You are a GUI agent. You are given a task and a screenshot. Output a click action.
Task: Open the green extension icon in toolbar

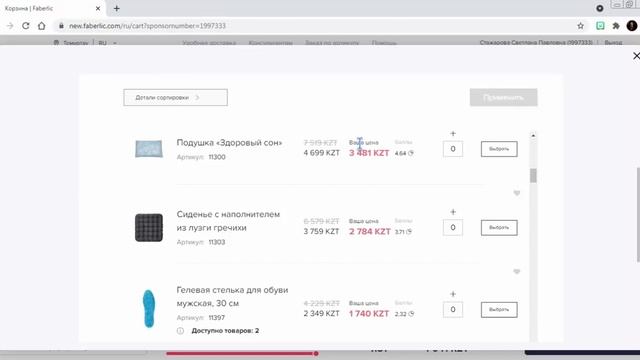pos(600,26)
